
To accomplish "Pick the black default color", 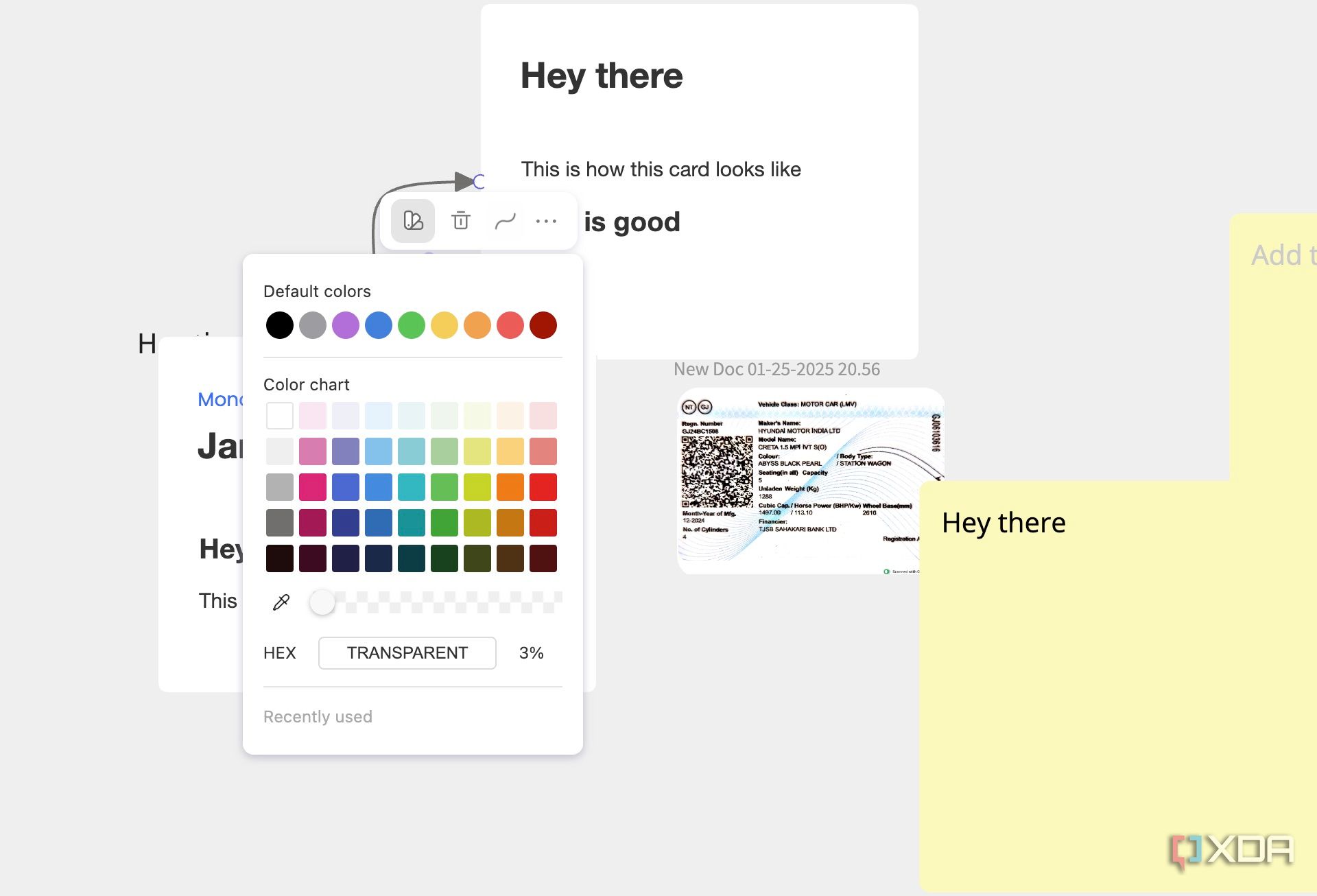I will 280,325.
